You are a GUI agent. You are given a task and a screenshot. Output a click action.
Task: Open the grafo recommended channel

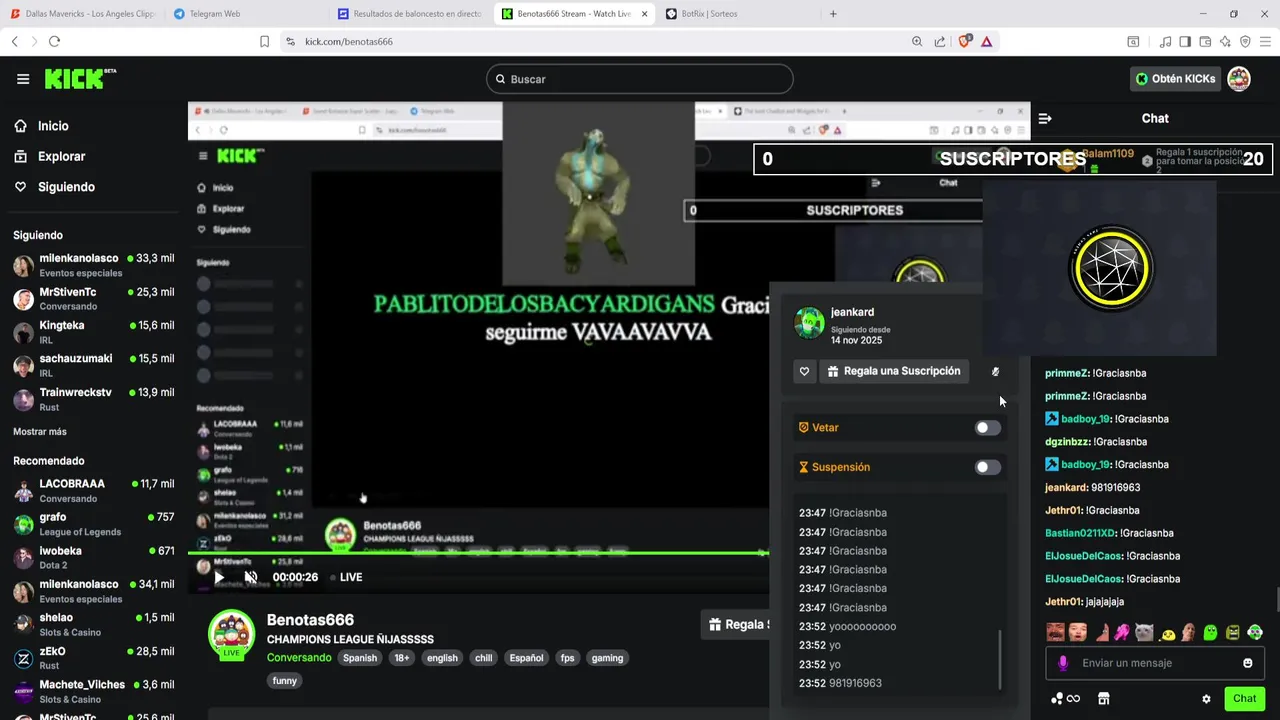click(x=94, y=524)
